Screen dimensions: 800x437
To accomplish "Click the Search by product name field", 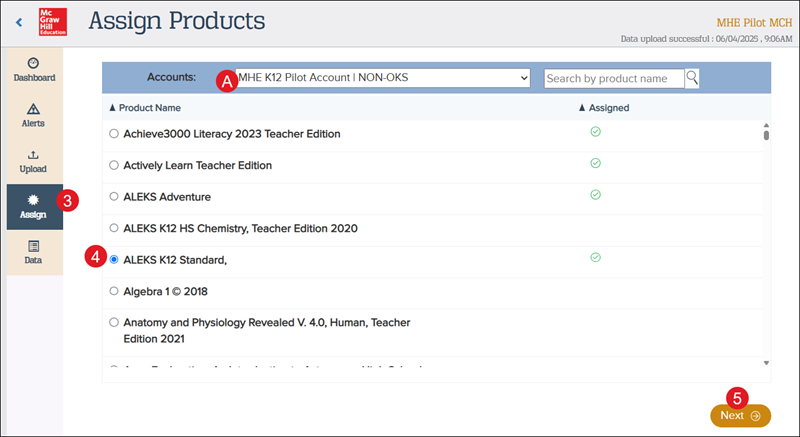I will tap(614, 78).
